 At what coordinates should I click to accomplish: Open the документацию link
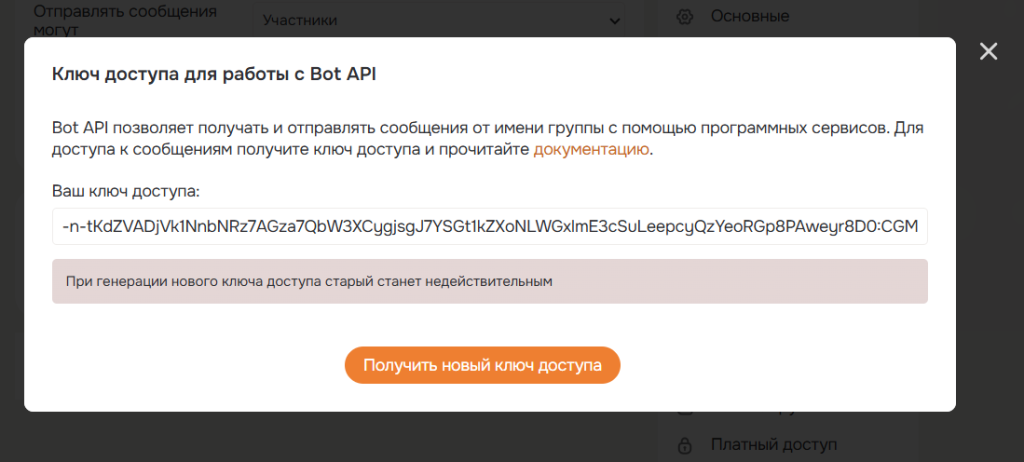click(x=592, y=150)
